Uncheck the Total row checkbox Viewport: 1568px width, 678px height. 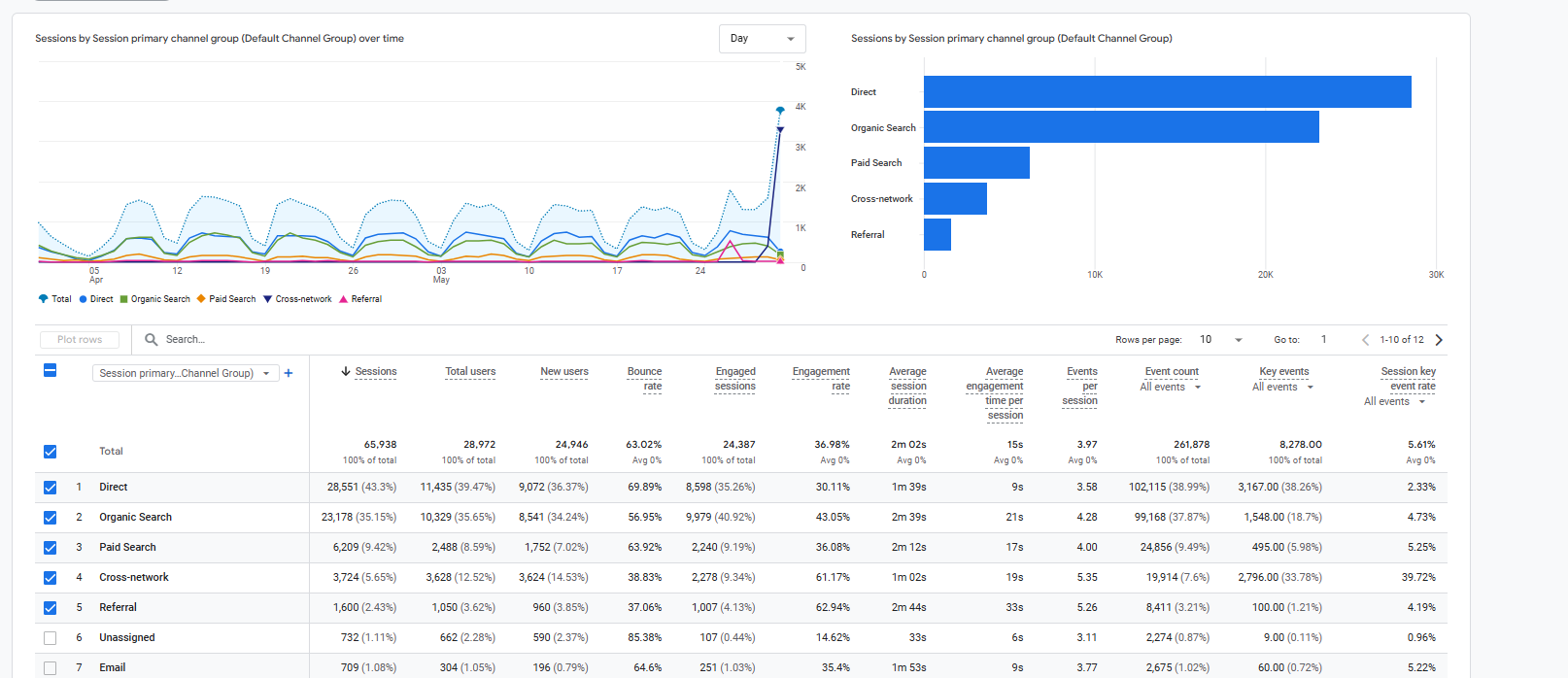click(x=51, y=452)
